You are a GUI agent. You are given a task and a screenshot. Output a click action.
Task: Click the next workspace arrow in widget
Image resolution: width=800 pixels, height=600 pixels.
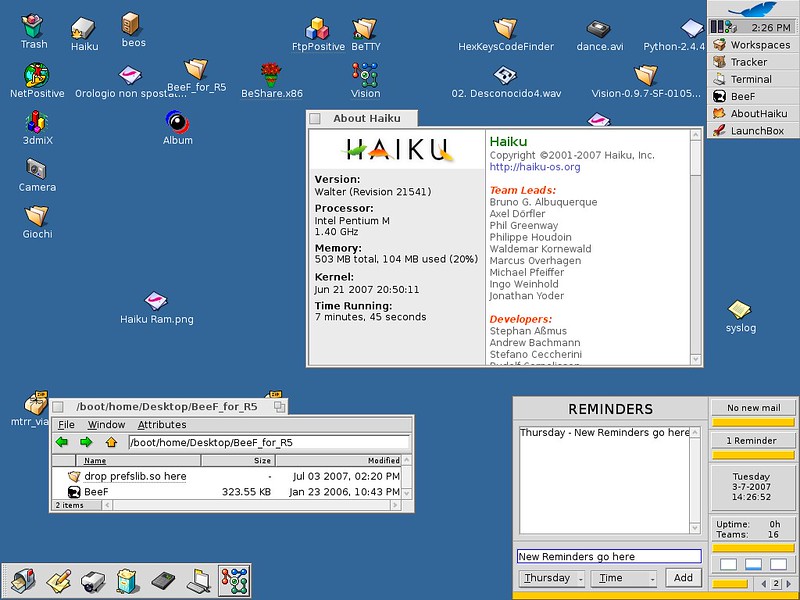(x=789, y=583)
